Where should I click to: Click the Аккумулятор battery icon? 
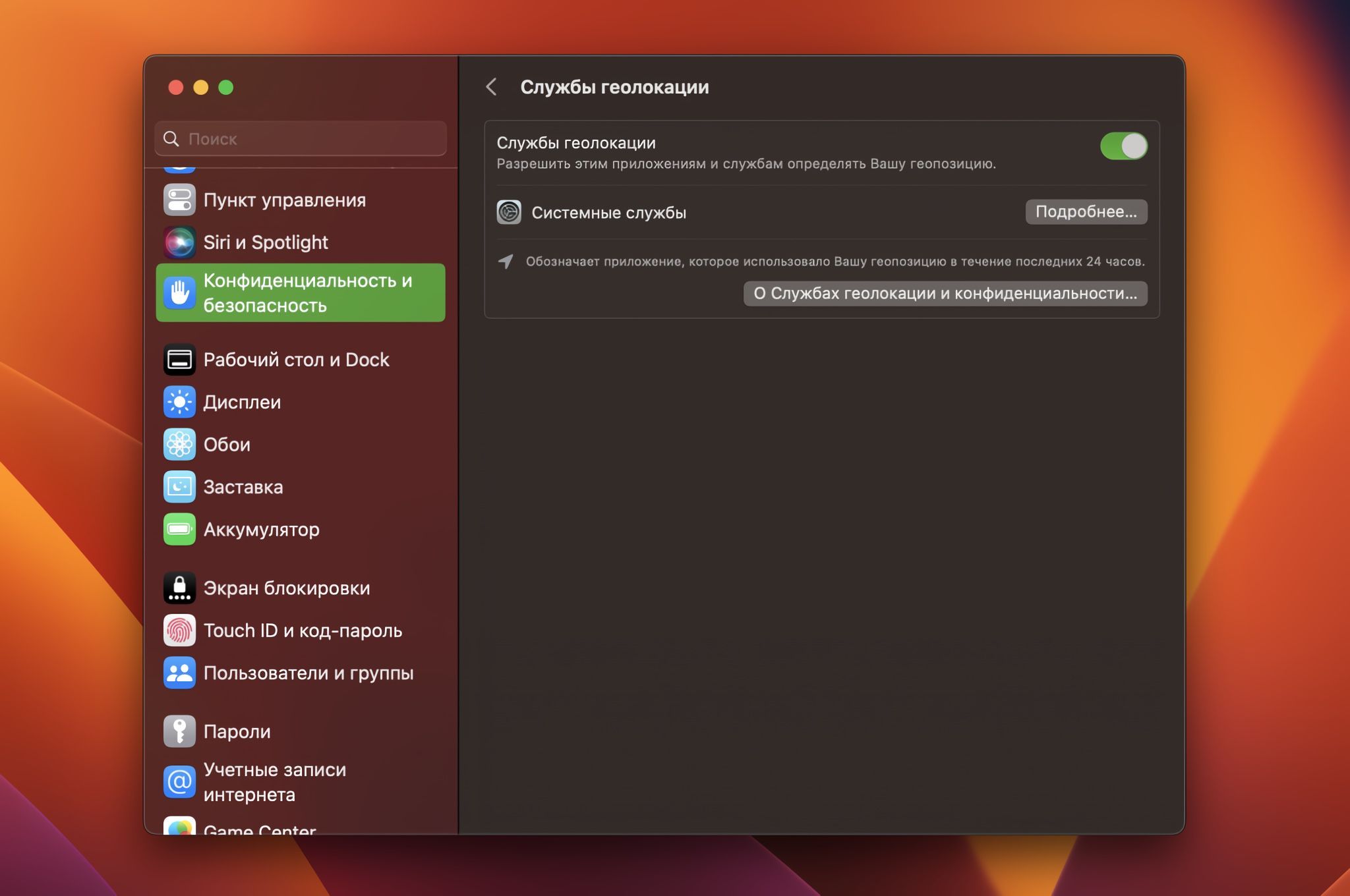point(179,529)
